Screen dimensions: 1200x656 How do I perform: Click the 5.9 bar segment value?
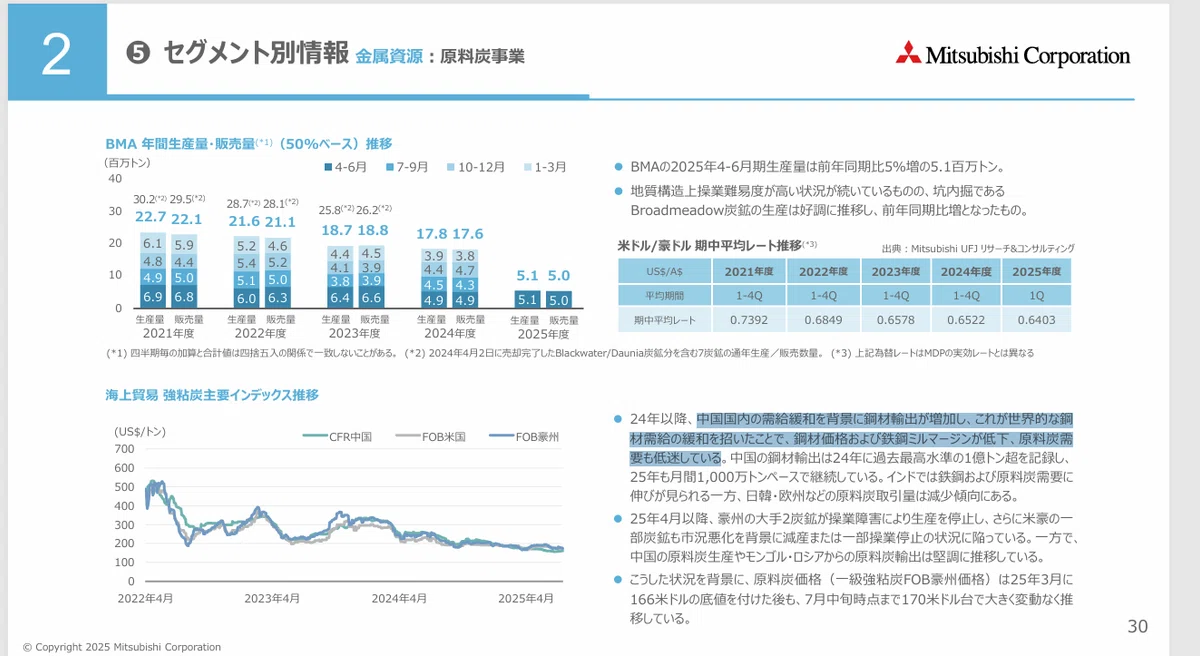click(x=184, y=244)
